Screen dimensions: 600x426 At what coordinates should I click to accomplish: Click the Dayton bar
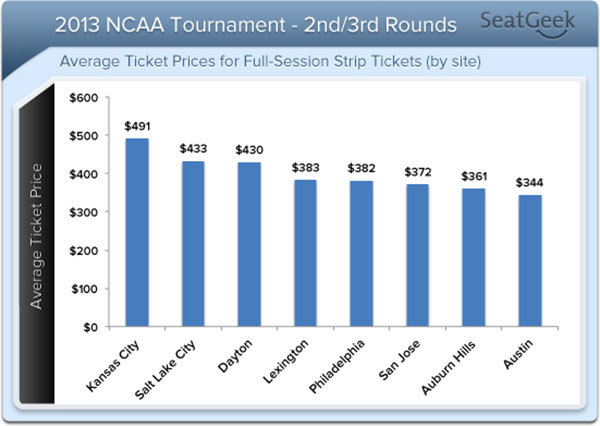pyautogui.click(x=249, y=244)
